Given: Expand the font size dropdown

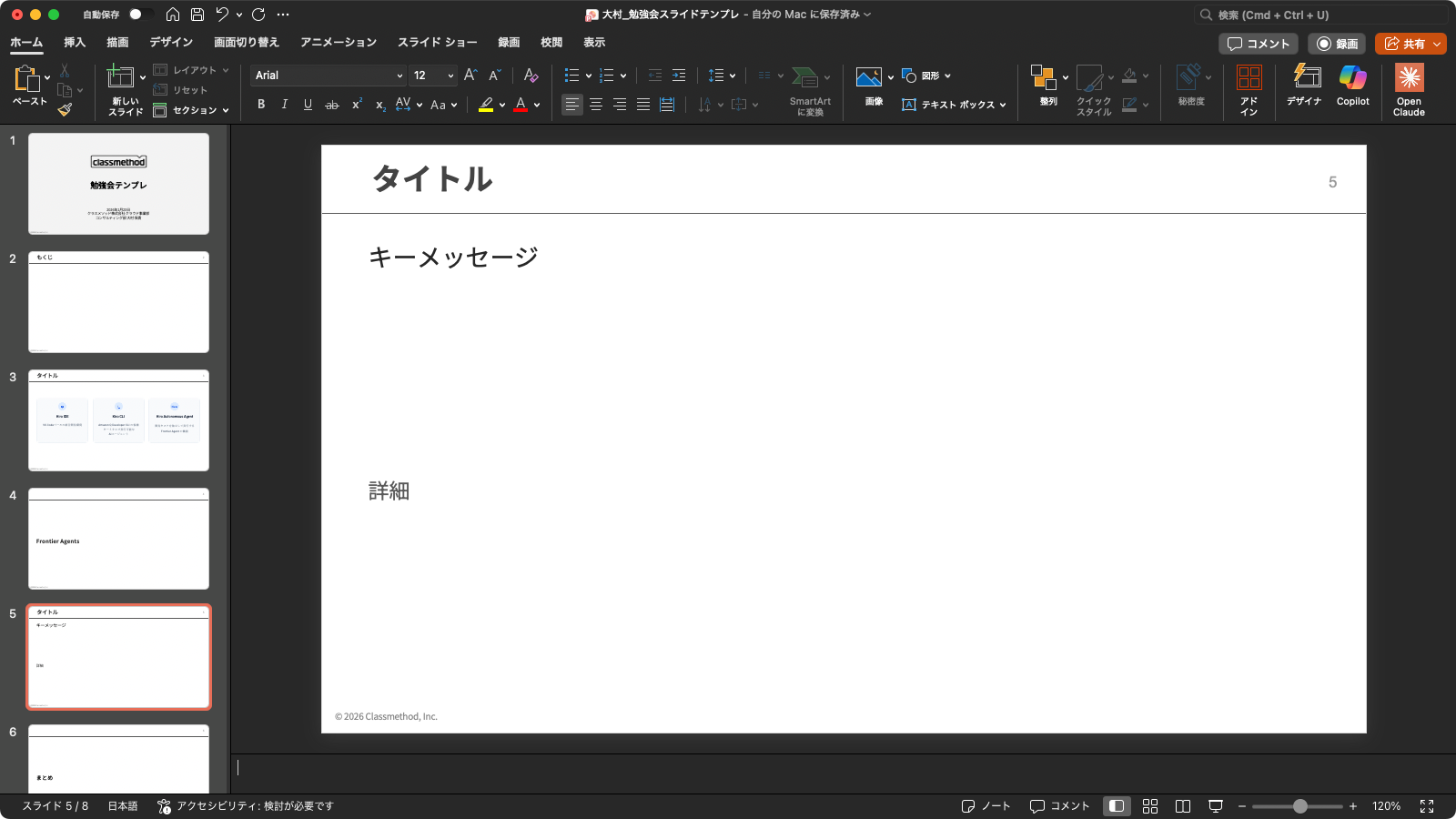Looking at the screenshot, I should pyautogui.click(x=450, y=76).
